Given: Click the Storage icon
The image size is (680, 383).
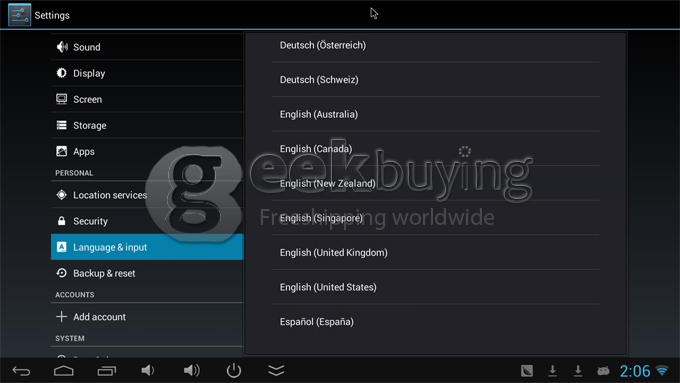Looking at the screenshot, I should (x=62, y=125).
